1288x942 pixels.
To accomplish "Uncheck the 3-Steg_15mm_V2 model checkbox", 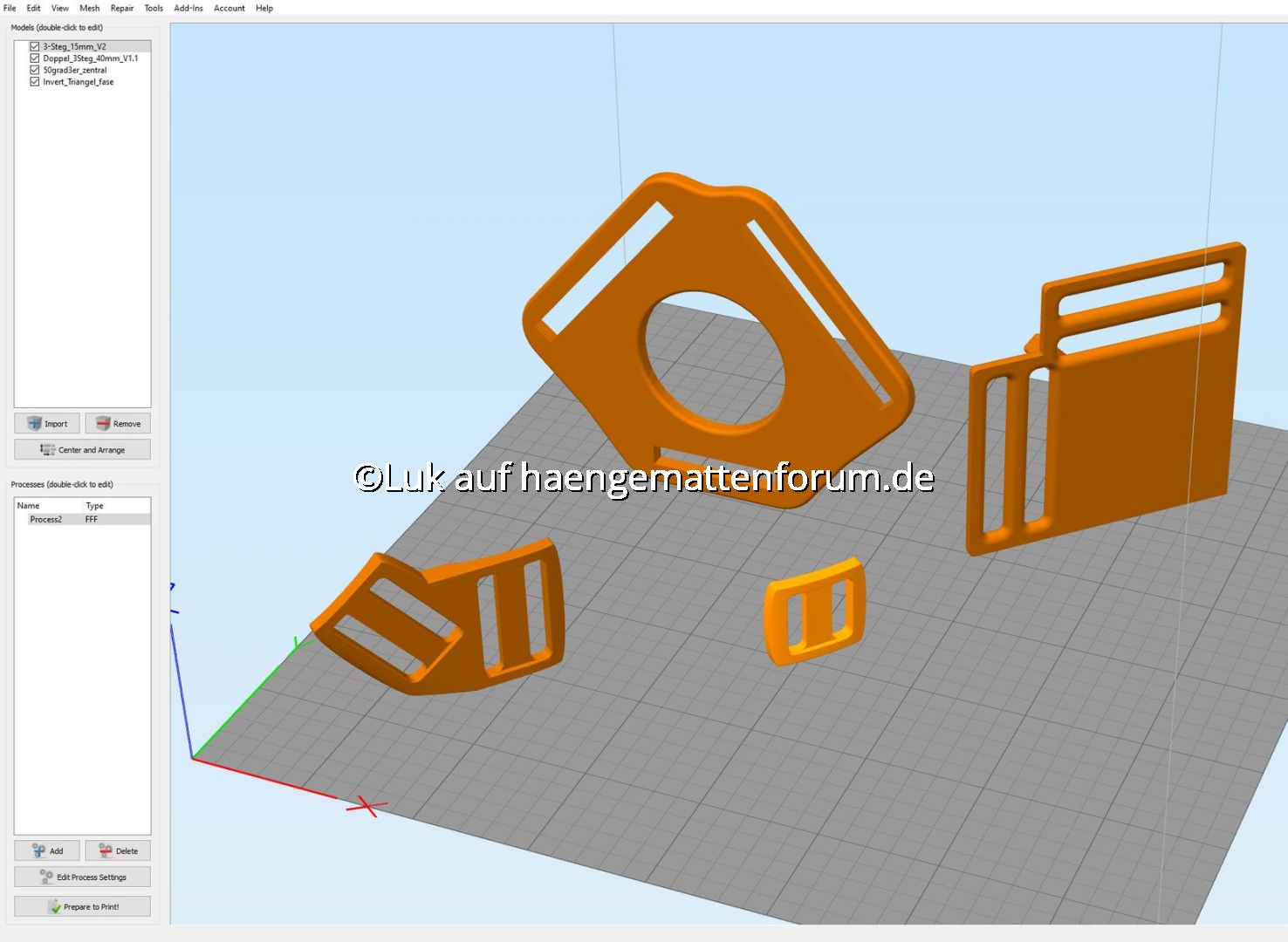I will click(35, 46).
